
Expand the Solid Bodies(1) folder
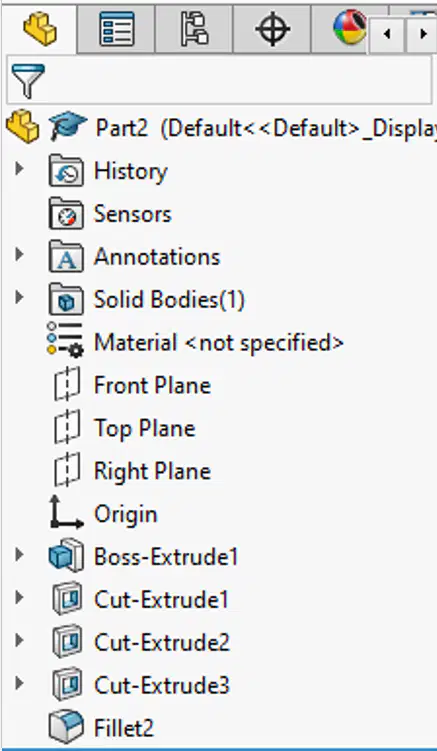19,297
